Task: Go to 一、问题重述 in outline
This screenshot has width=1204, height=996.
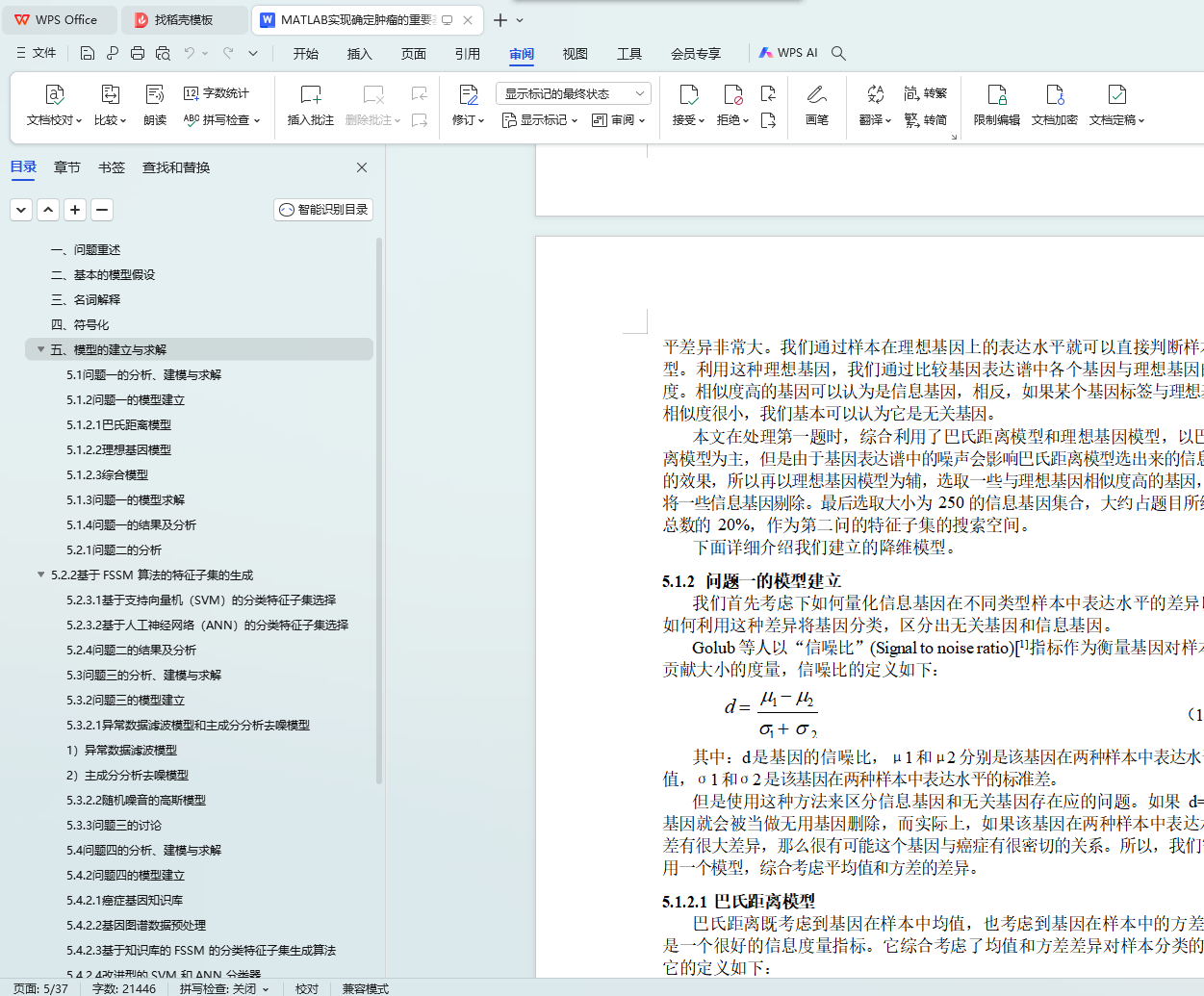Action: (86, 250)
